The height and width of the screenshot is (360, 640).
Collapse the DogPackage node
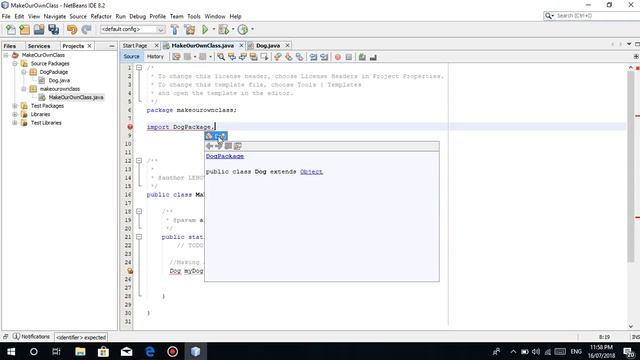point(24,72)
